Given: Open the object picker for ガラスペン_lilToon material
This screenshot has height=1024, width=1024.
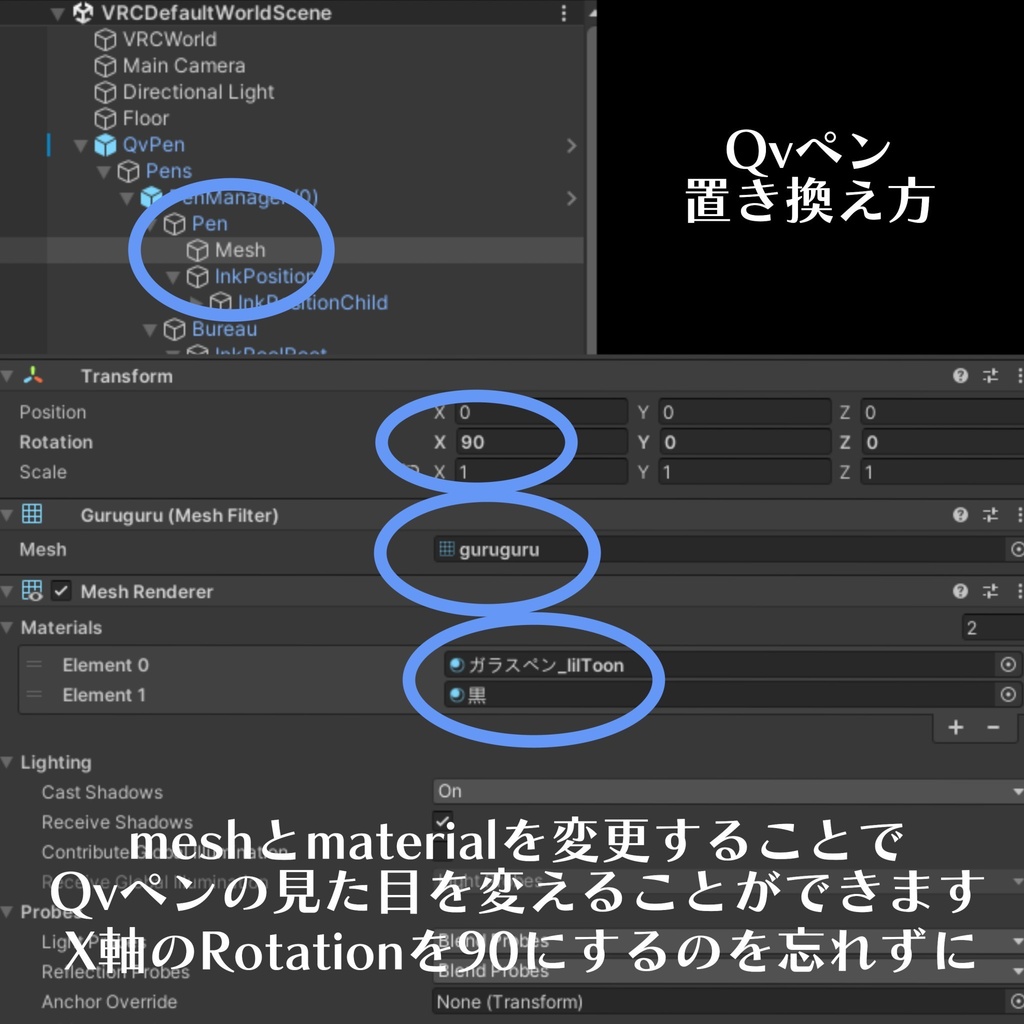Looking at the screenshot, I should point(1010,664).
